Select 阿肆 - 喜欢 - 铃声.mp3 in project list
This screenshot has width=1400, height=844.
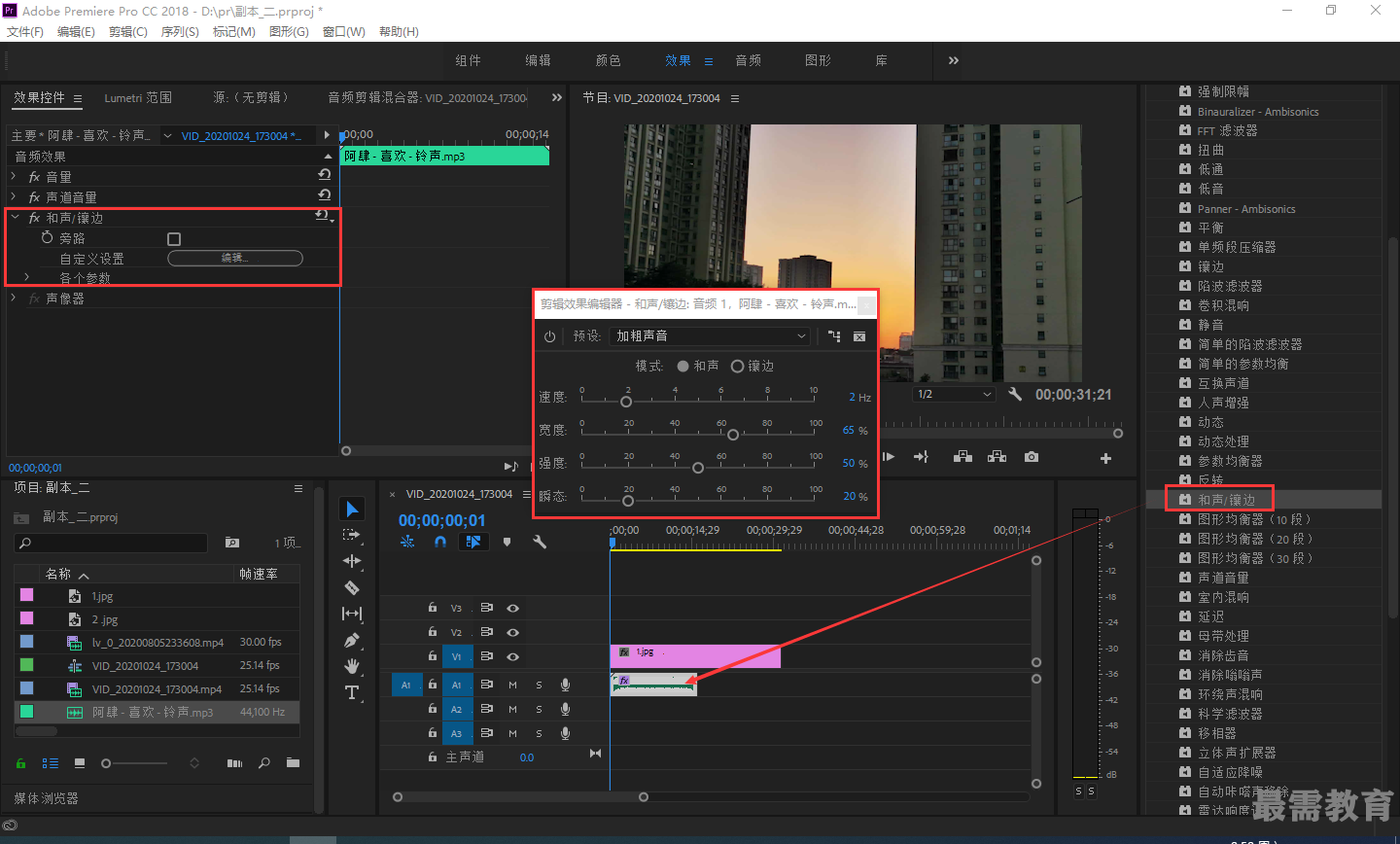coord(157,712)
